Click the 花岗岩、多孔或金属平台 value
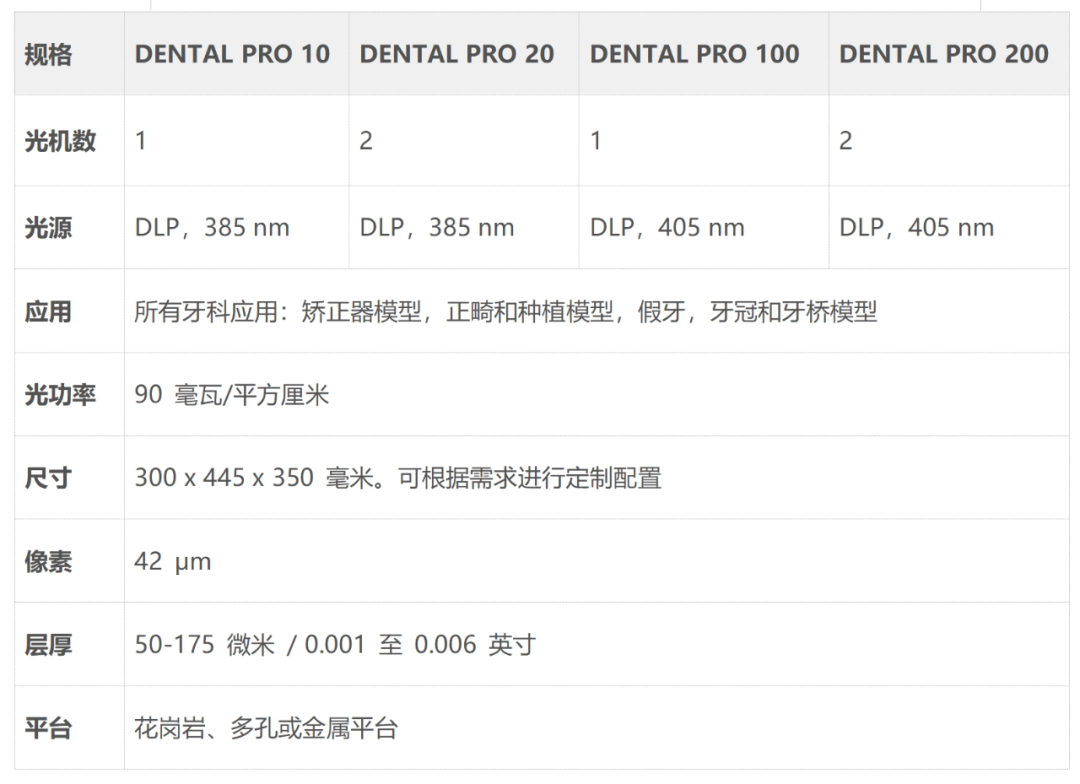Image resolution: width=1080 pixels, height=784 pixels. pyautogui.click(x=266, y=728)
